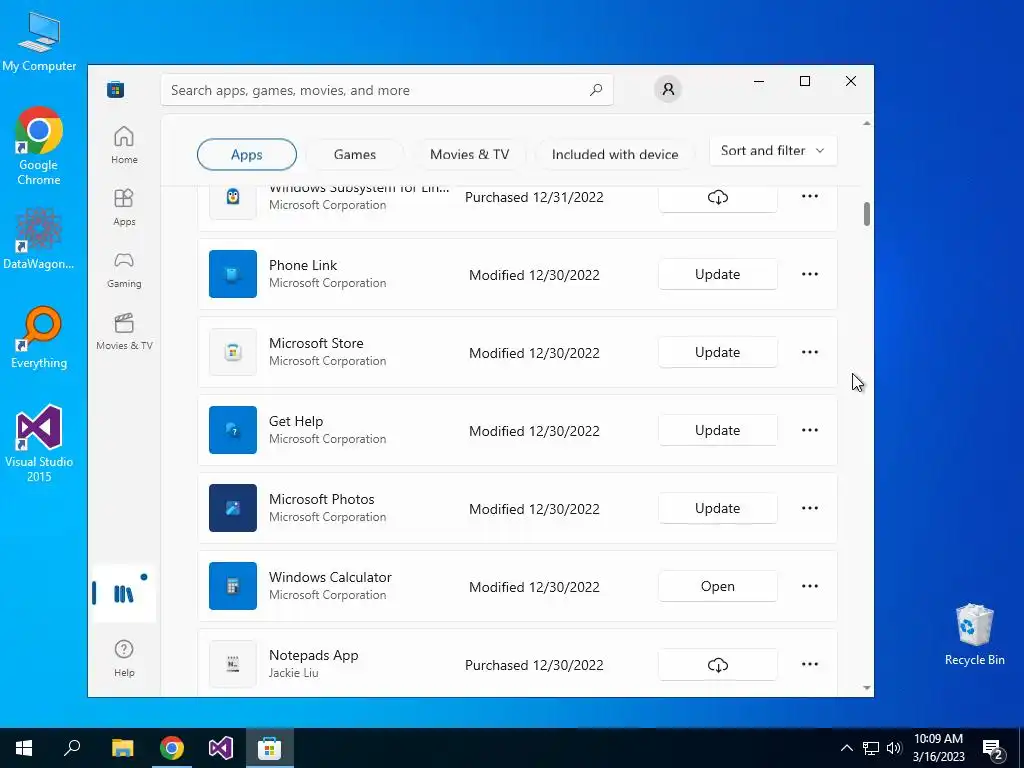Click the Get Help app icon
Screen dimensions: 1024x768
coord(232,430)
